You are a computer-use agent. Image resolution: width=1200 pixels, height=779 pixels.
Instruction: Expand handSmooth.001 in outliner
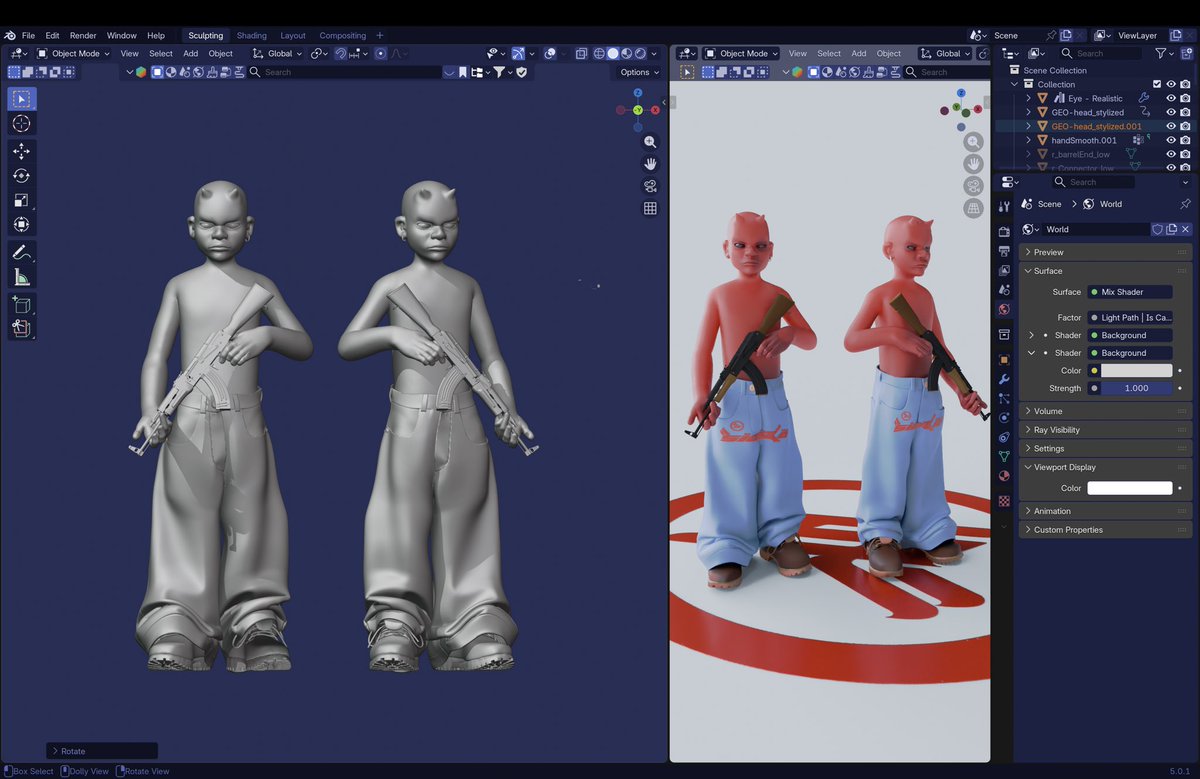click(1028, 140)
